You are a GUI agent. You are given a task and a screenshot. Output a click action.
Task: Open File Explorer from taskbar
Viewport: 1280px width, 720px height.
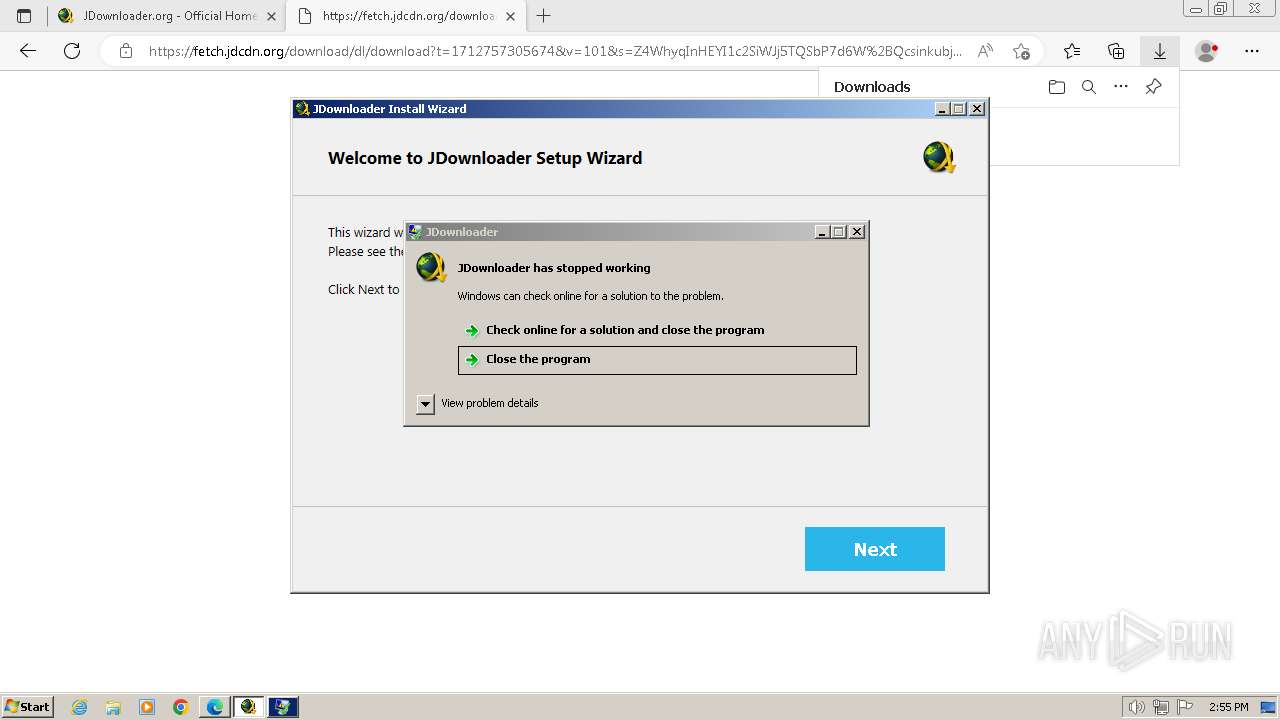point(113,707)
